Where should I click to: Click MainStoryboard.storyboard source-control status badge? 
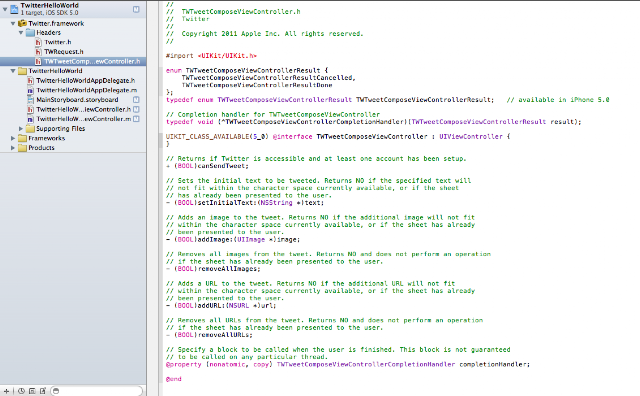[136, 100]
